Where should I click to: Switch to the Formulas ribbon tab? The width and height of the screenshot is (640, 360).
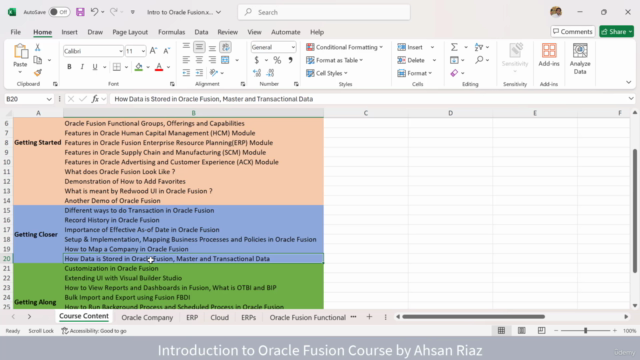pyautogui.click(x=171, y=32)
